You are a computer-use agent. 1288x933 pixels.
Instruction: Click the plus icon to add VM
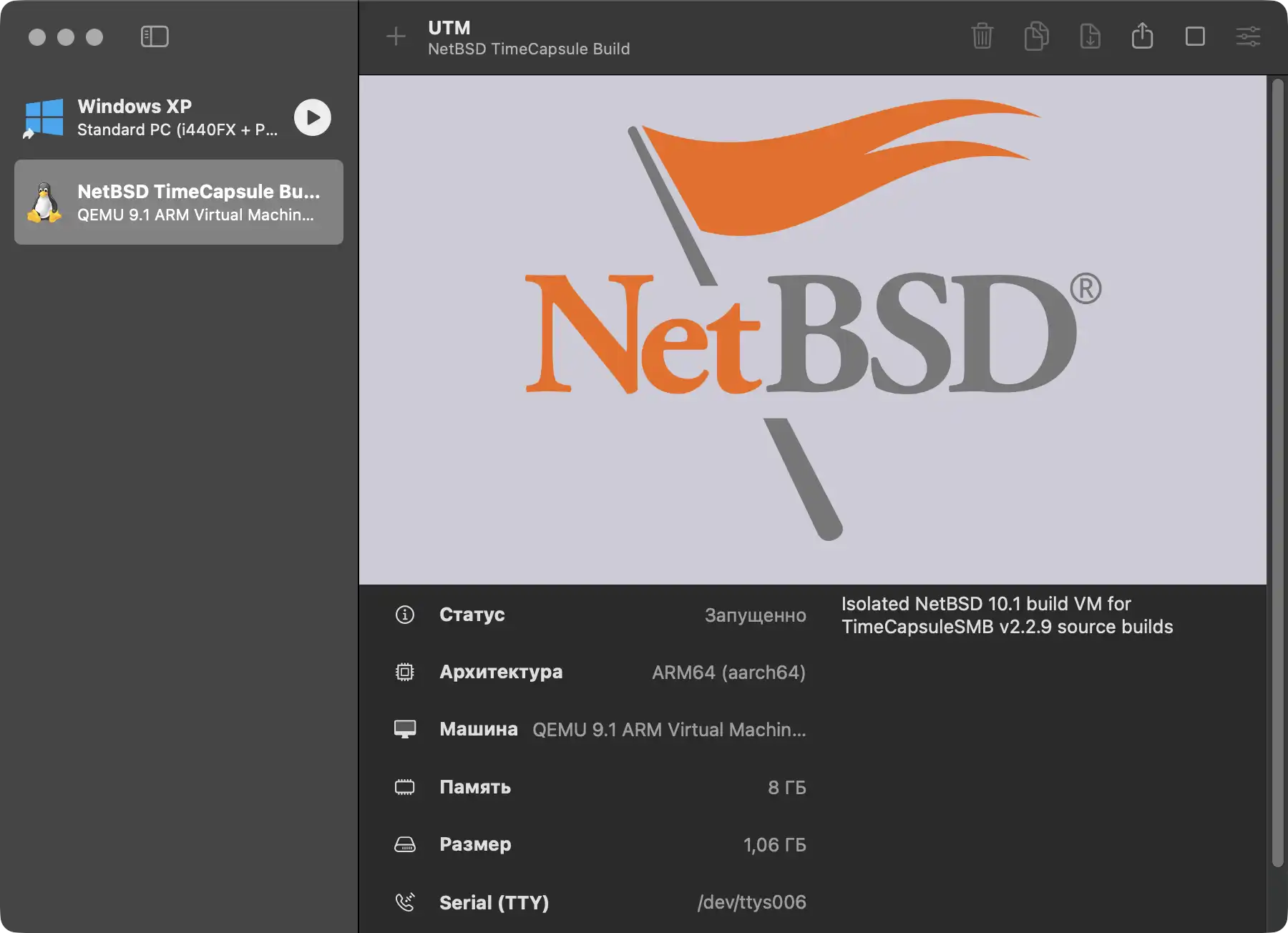click(396, 36)
